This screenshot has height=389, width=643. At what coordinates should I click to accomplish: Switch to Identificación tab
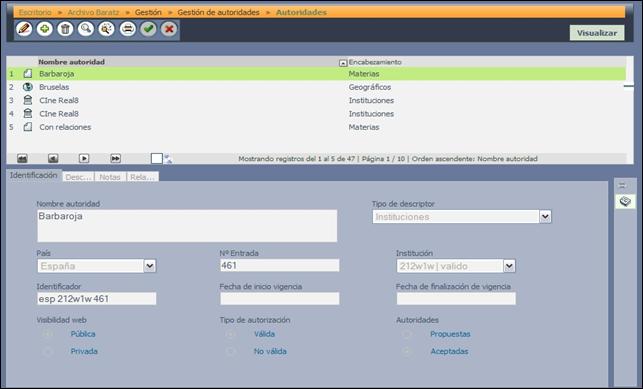tap(34, 175)
